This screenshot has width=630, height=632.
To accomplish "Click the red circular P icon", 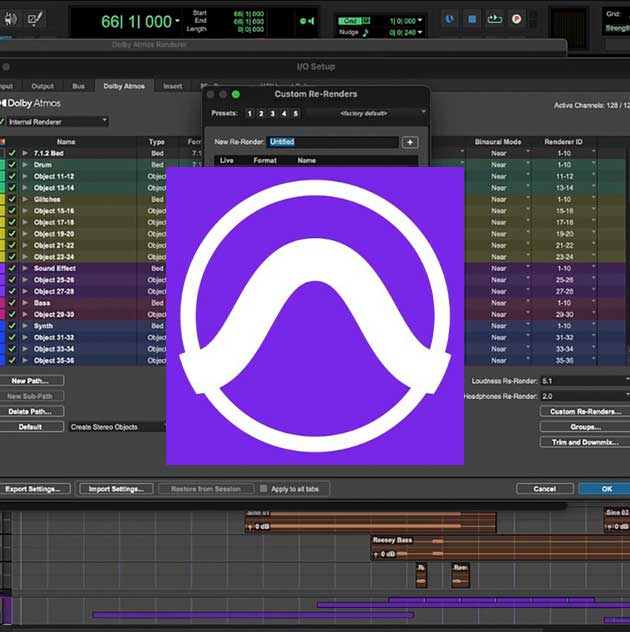I will click(x=516, y=19).
